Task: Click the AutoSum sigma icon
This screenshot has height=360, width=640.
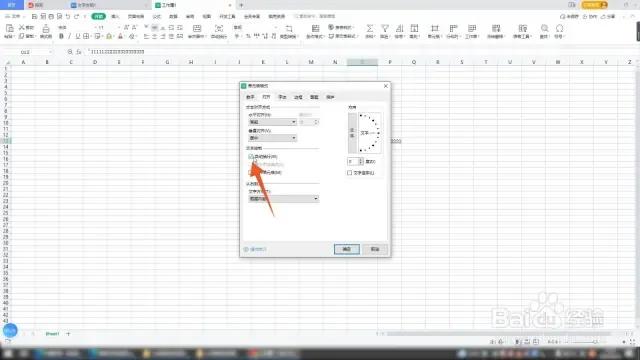Action: (369, 28)
